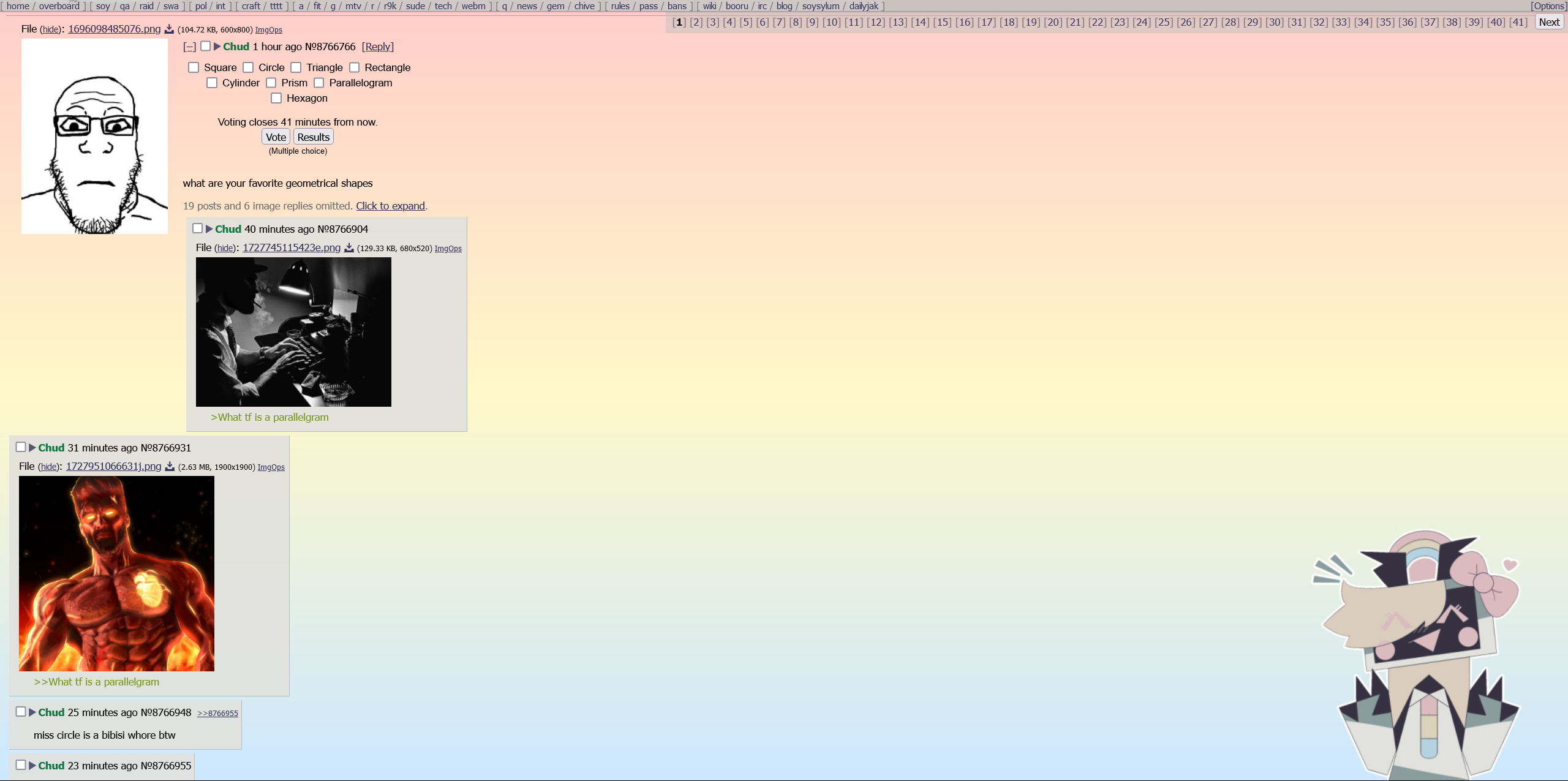Hide the 1727745115423e.png file
1568x781 pixels.
tap(225, 248)
